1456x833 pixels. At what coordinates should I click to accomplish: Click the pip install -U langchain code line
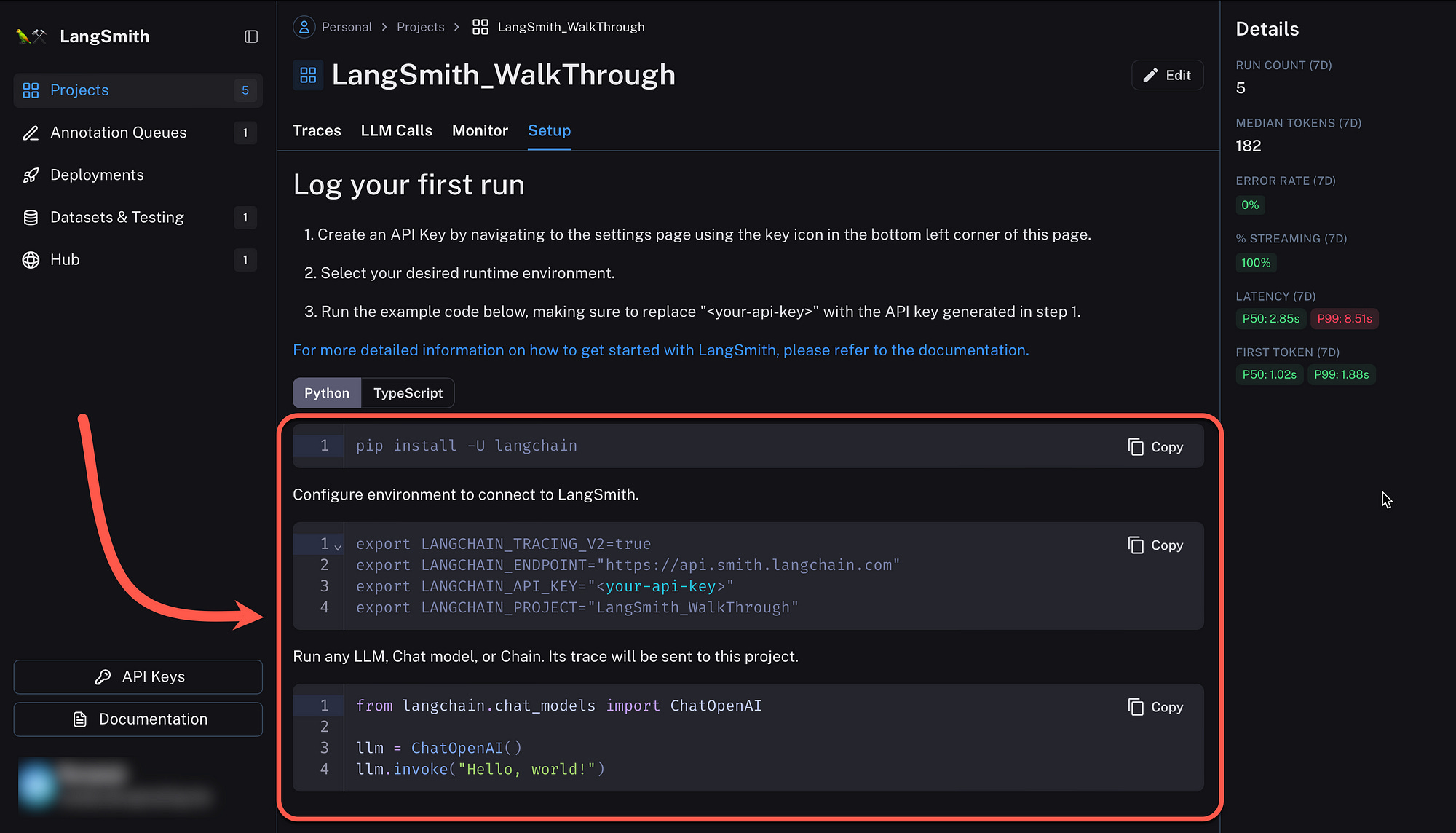click(467, 446)
